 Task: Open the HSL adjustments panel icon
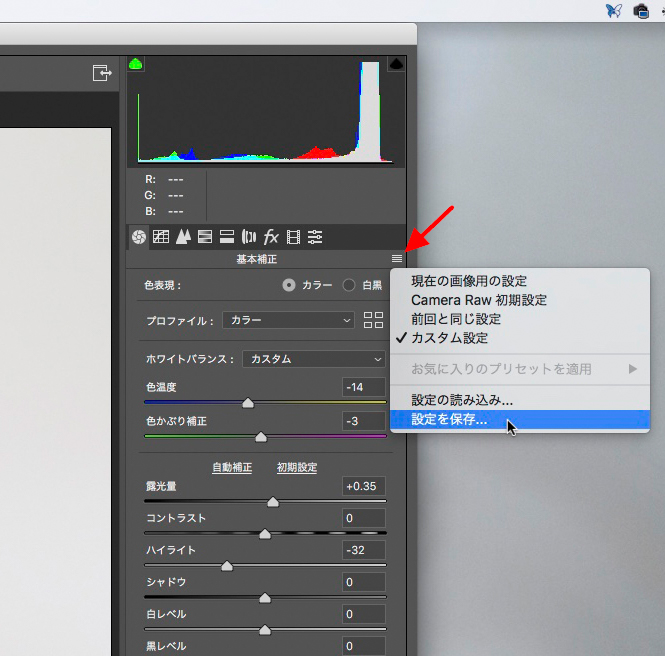204,237
